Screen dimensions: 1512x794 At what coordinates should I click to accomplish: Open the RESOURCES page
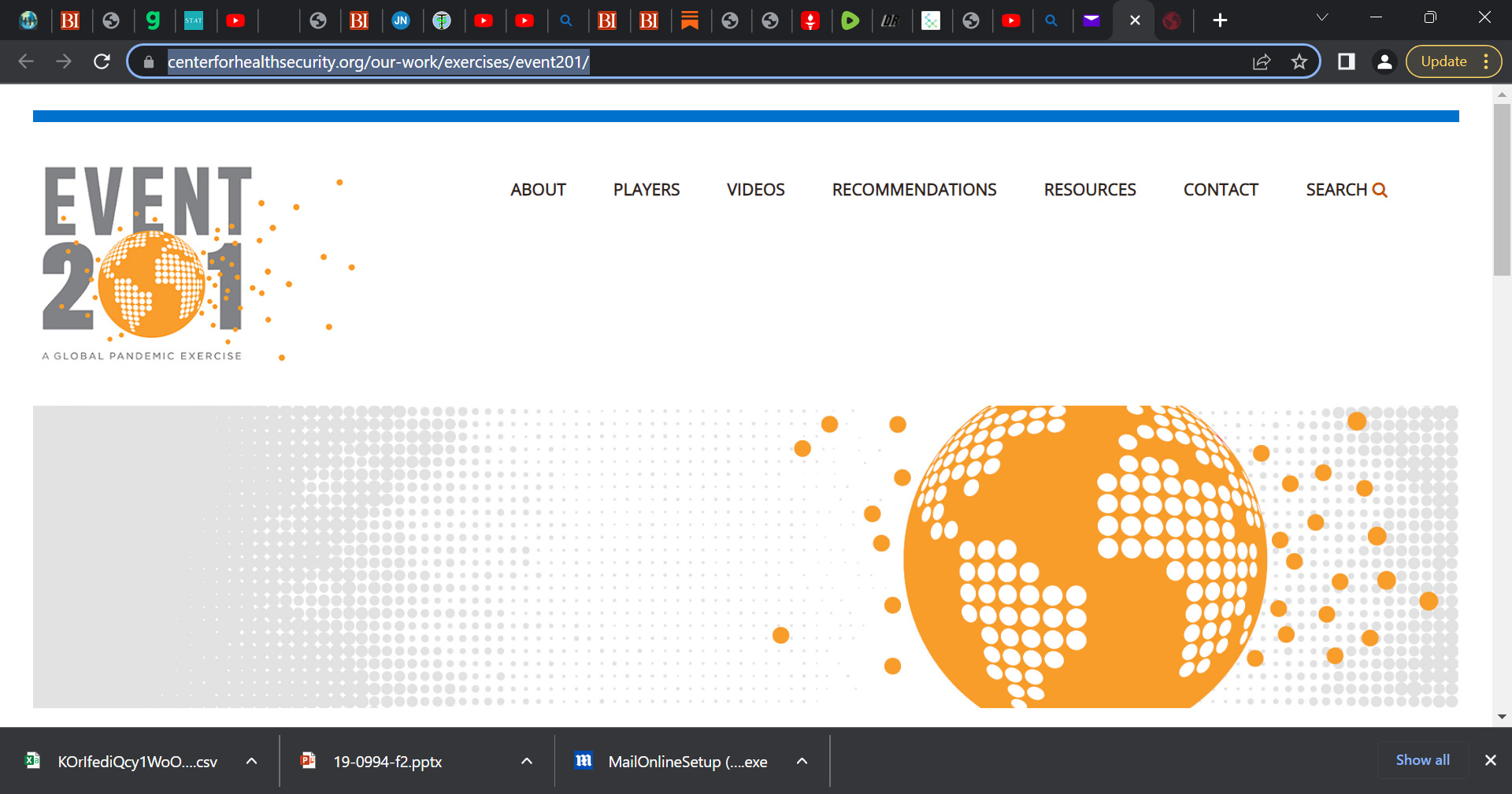[x=1090, y=190]
